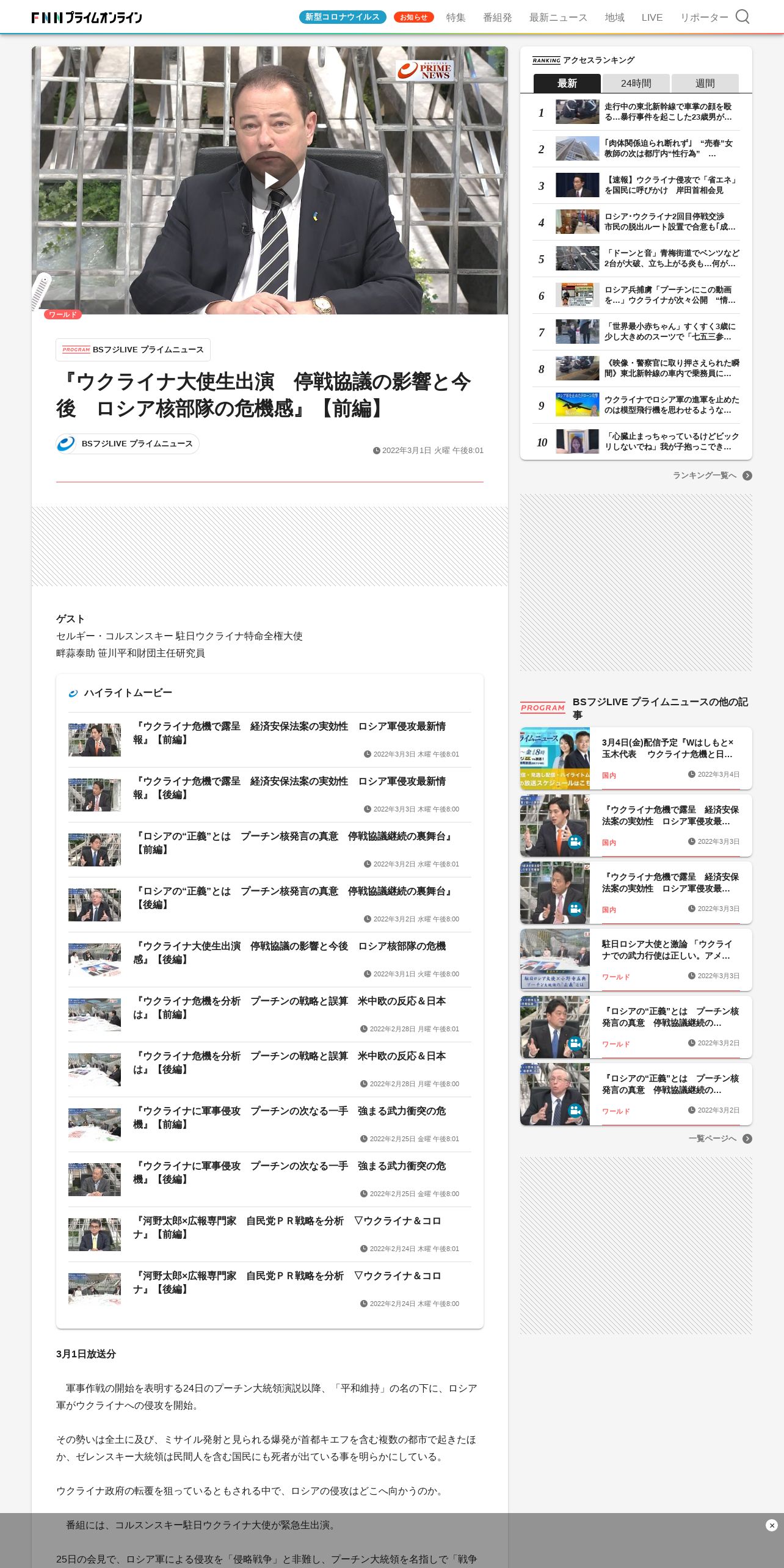Click ワールド tag on 駐日ロシア大使 card
Viewport: 784px width, 1568px height.
coord(615,977)
